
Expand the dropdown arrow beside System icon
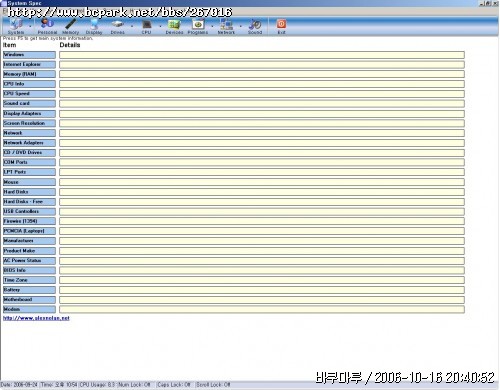[30, 26]
